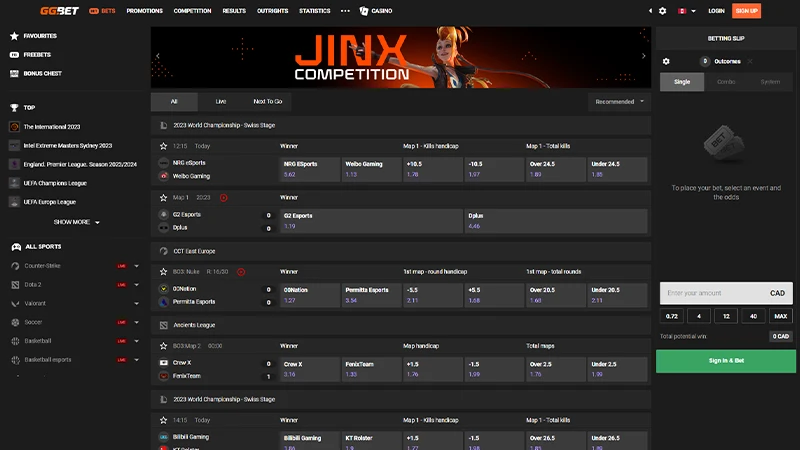
Task: Open the Jinx Competition banner
Action: [x=401, y=57]
